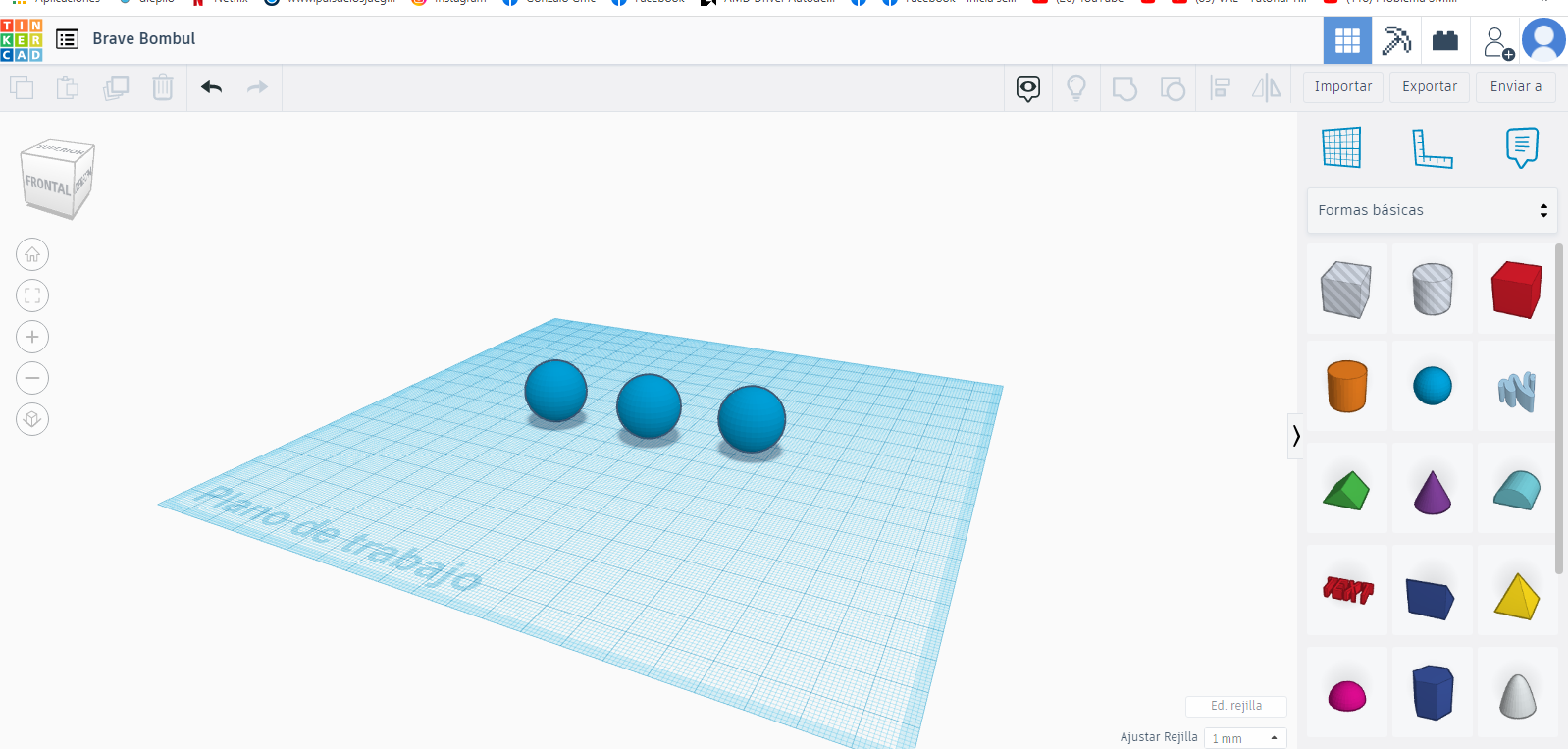The width and height of the screenshot is (1568, 749).
Task: Open the Ajustar Rejilla 1 mm dropdown
Action: click(1245, 738)
